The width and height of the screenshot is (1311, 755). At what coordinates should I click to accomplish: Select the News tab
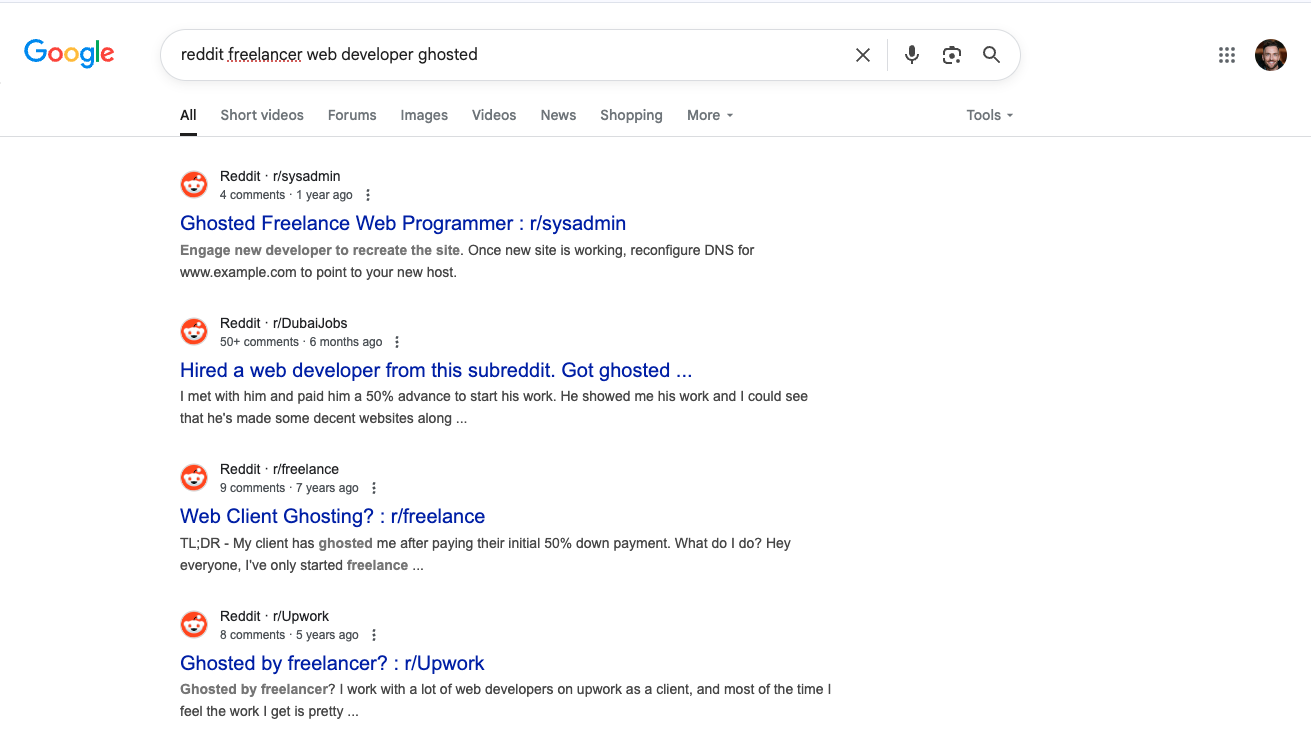tap(558, 115)
